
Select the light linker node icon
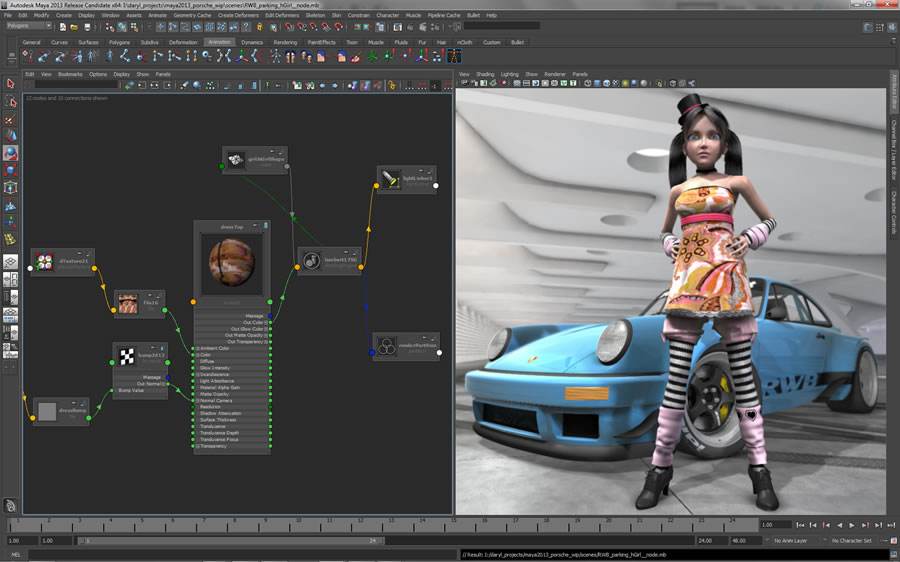pos(389,179)
